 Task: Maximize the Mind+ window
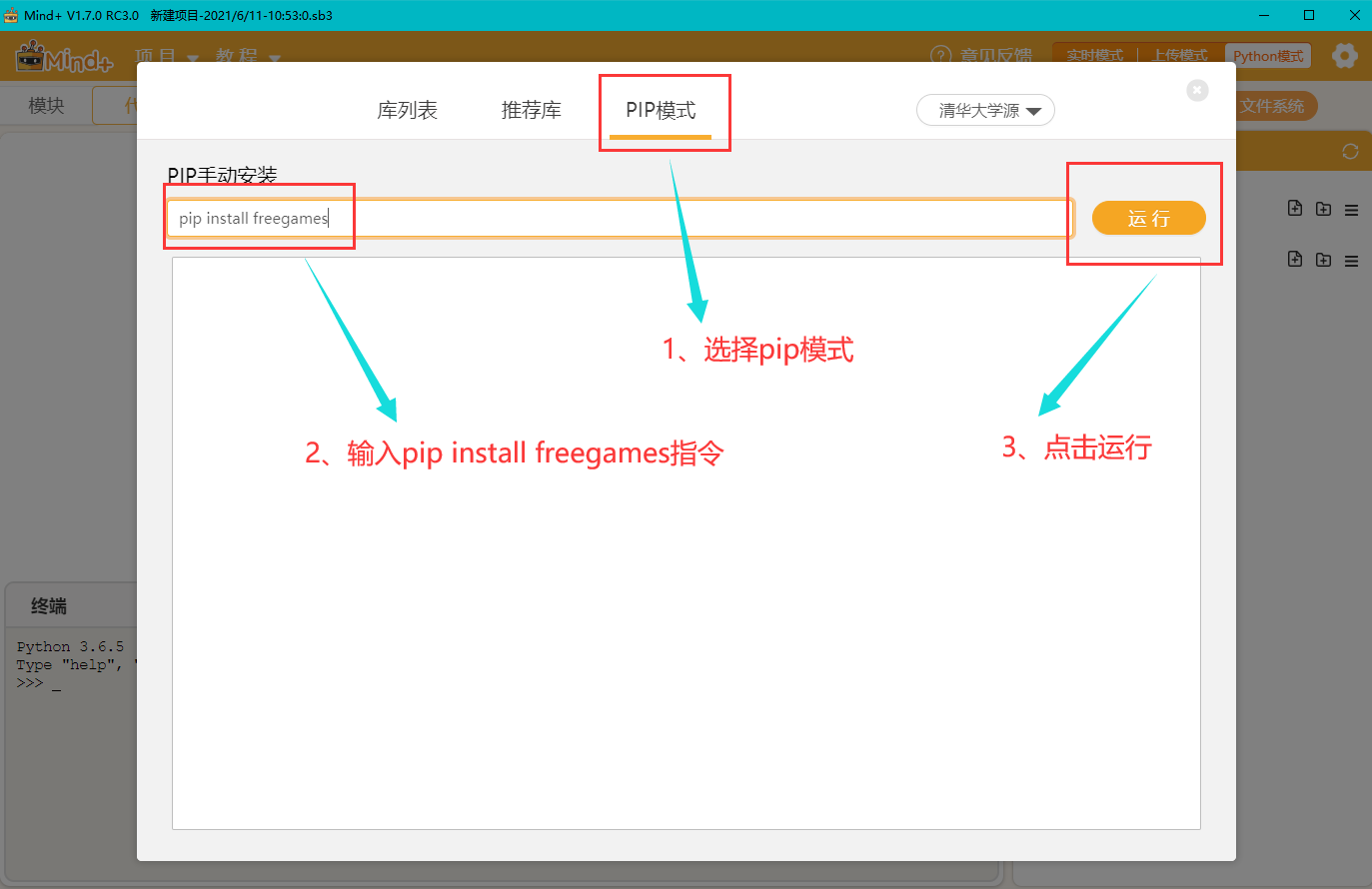coord(1309,15)
